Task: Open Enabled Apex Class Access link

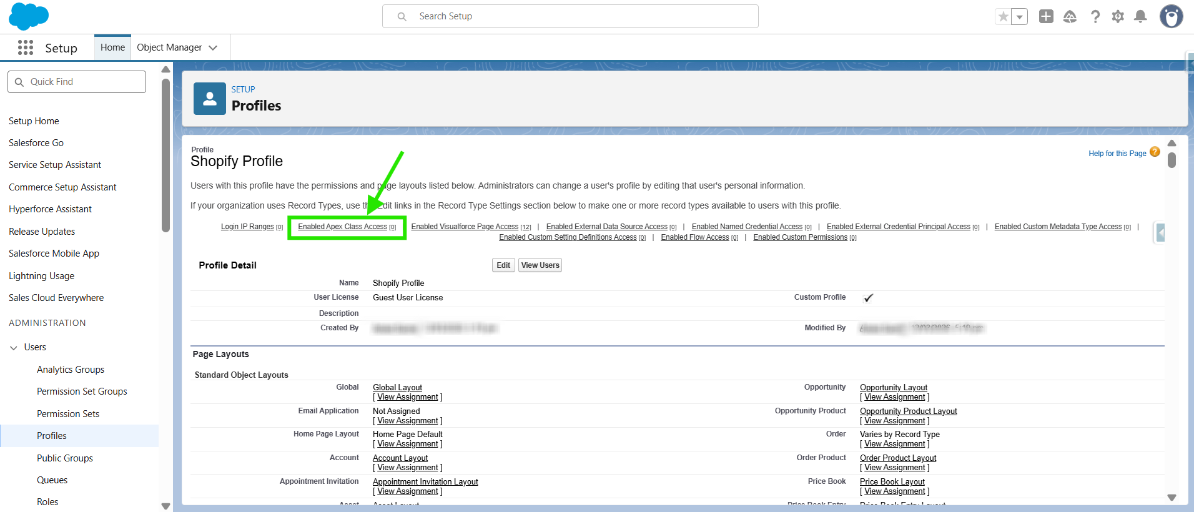Action: [342, 226]
